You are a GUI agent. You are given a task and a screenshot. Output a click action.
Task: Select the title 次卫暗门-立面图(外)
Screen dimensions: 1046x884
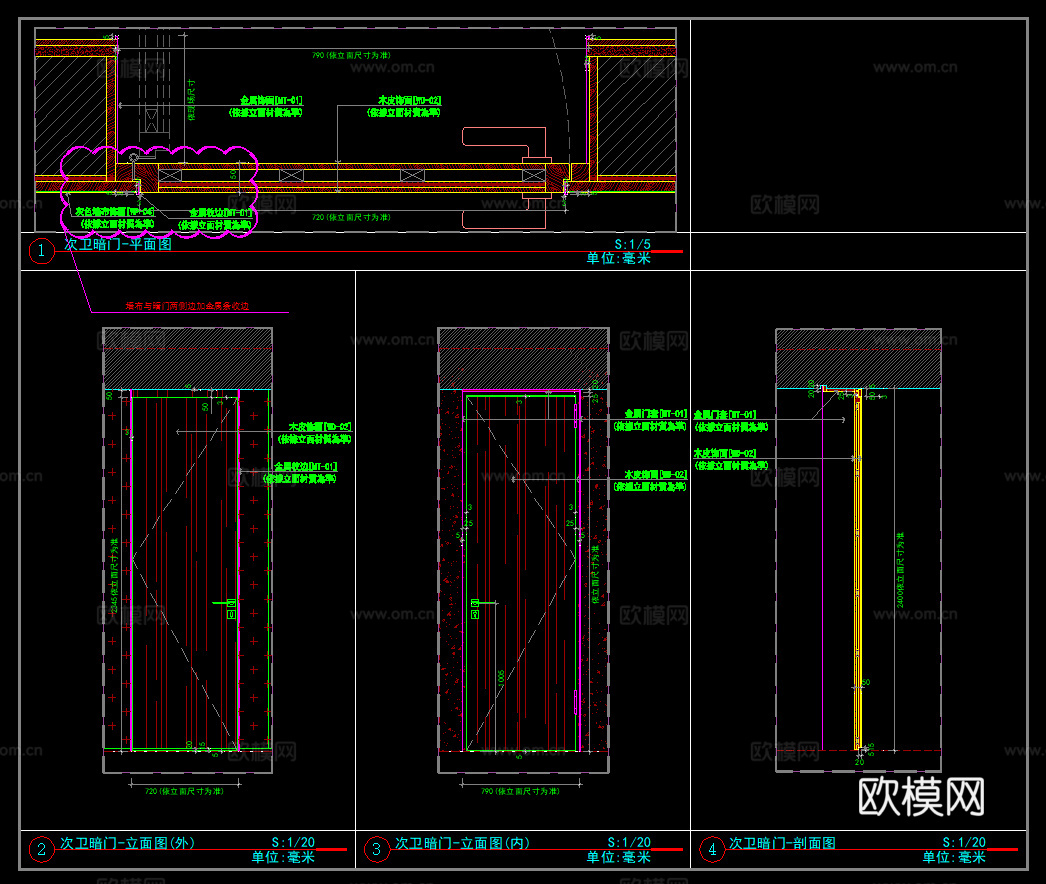click(x=127, y=843)
